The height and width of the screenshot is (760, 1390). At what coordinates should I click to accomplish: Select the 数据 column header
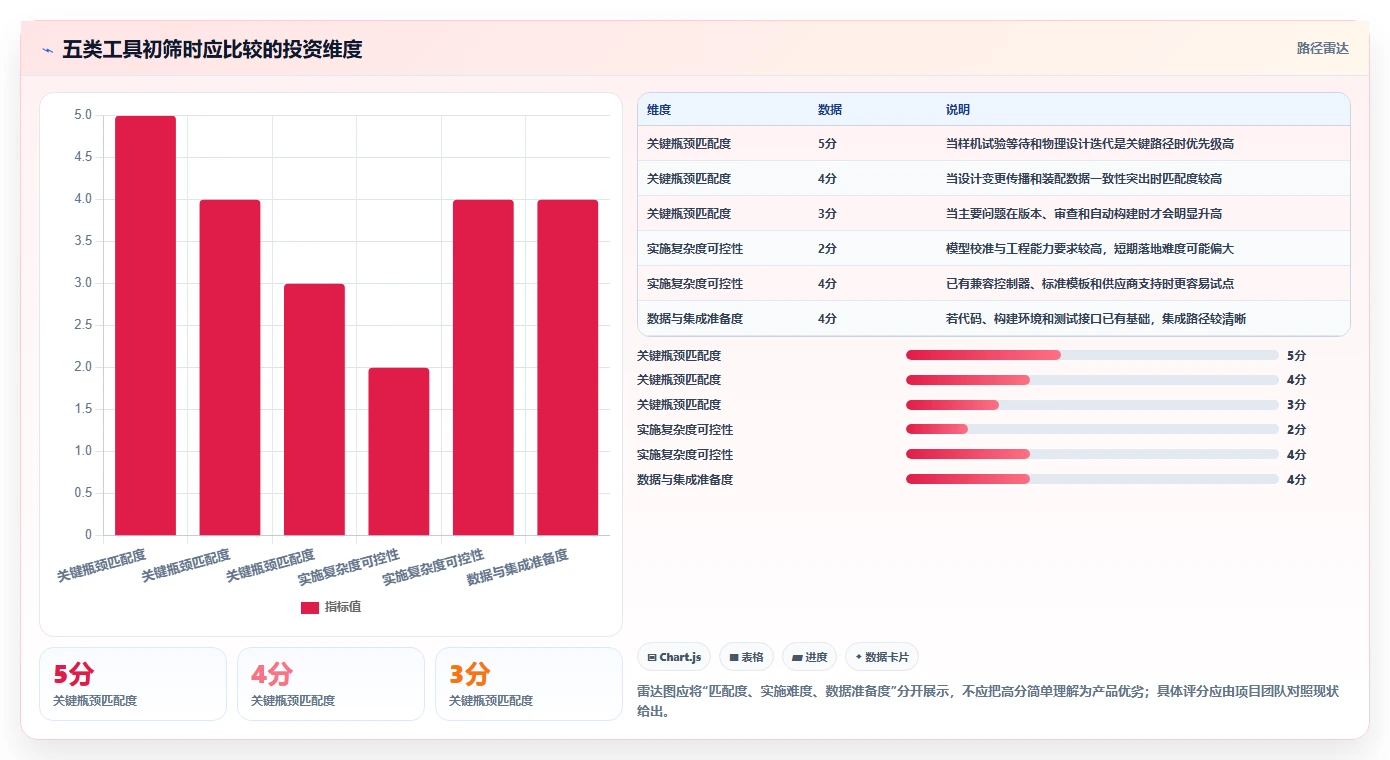click(x=830, y=109)
